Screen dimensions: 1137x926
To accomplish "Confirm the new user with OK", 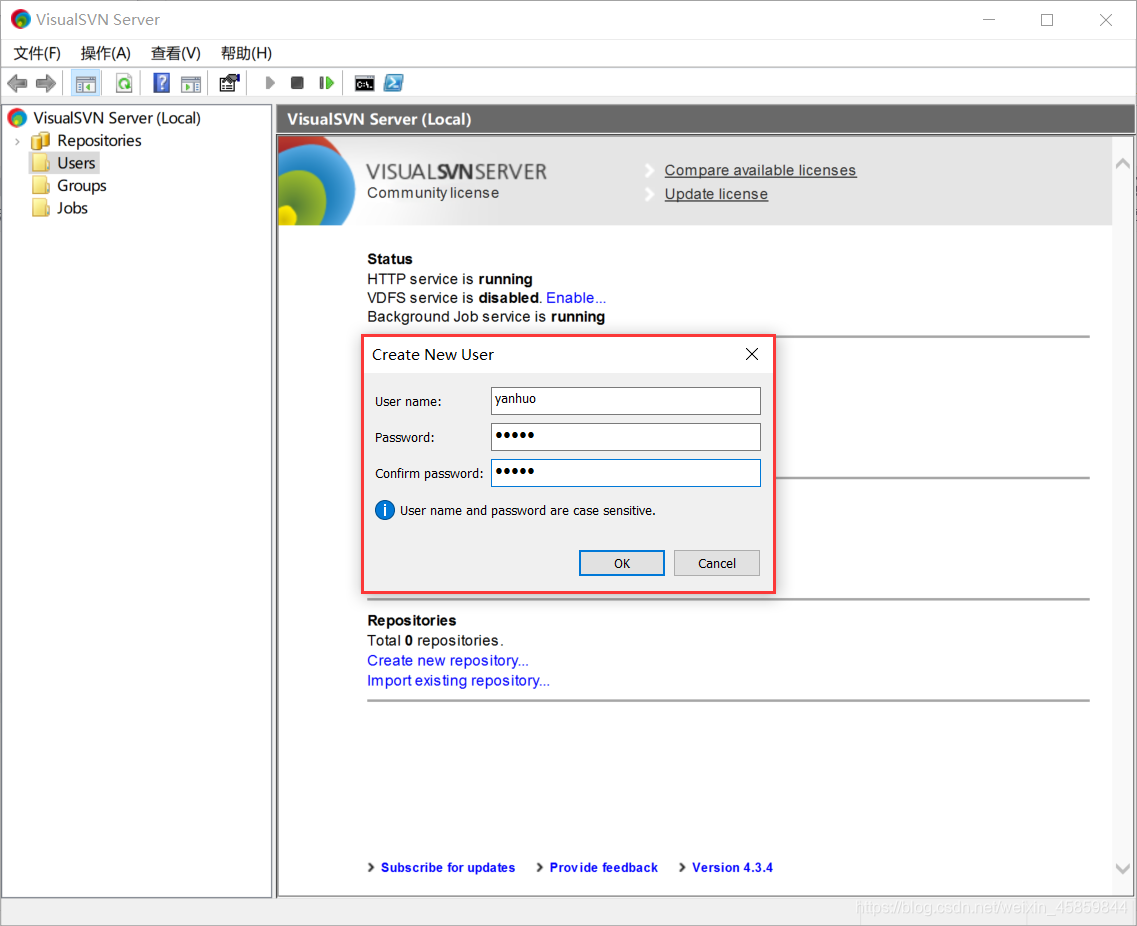I will click(621, 563).
